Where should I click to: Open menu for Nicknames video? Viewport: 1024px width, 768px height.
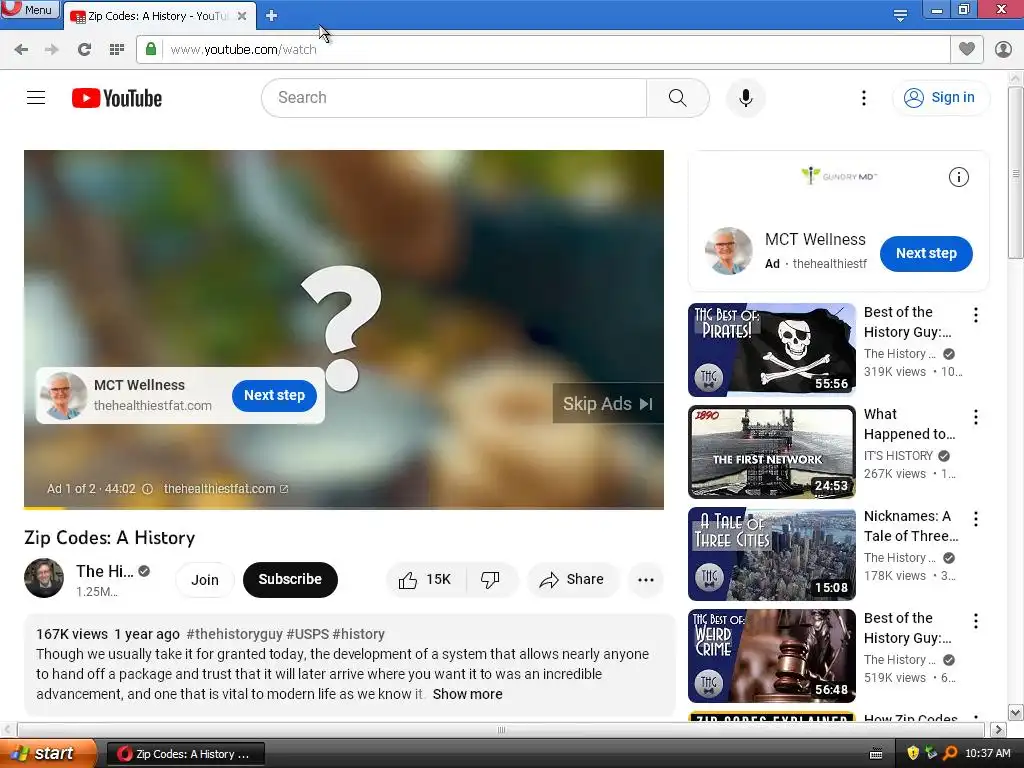click(x=976, y=519)
